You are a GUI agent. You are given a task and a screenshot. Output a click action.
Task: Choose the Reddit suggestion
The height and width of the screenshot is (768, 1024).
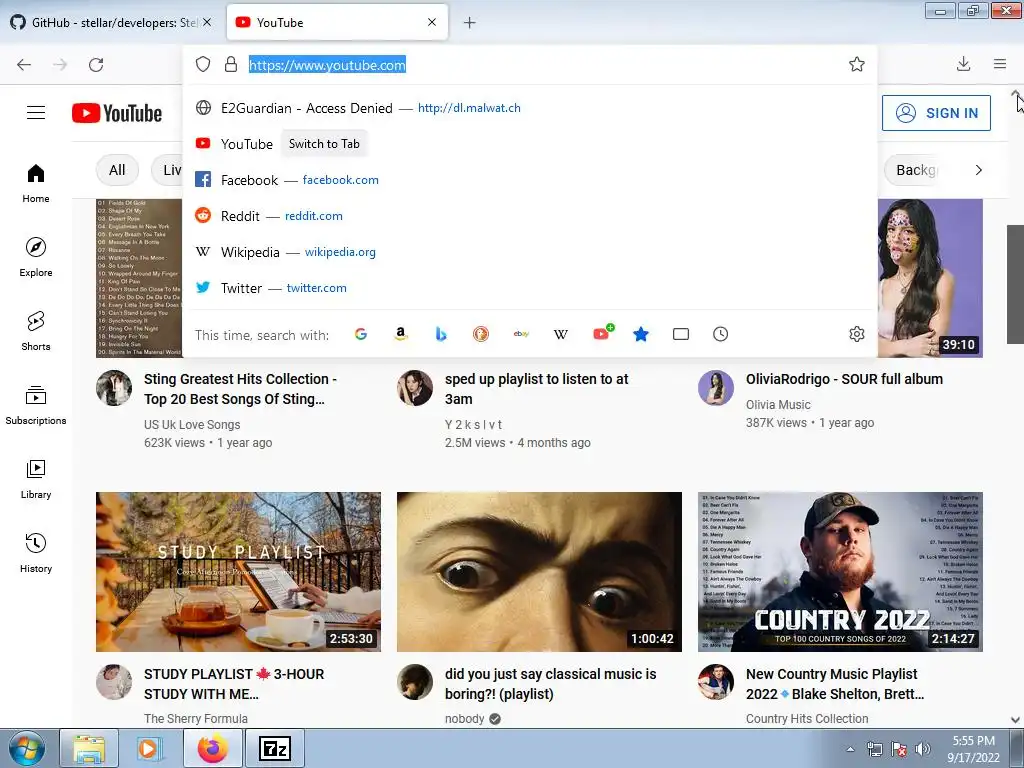tap(530, 216)
